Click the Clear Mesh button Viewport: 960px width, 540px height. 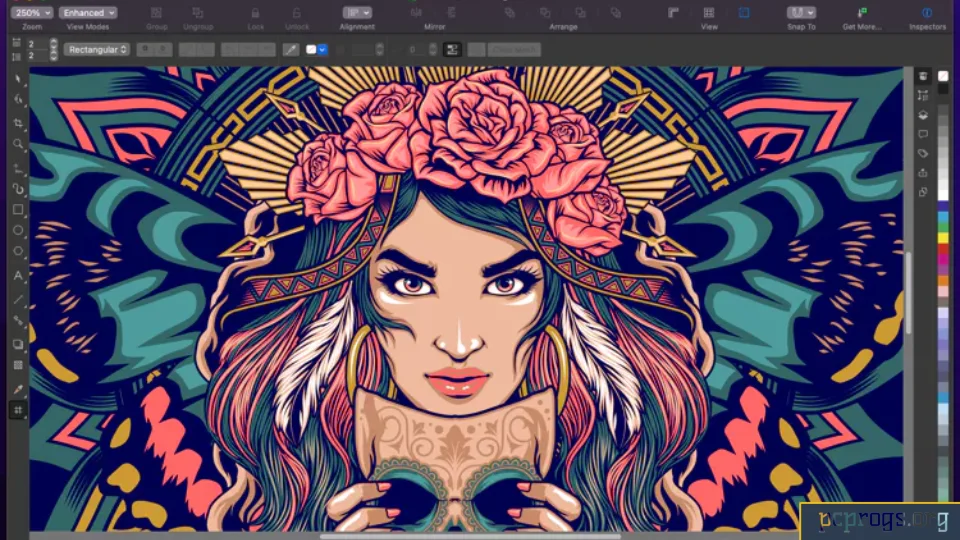click(514, 50)
